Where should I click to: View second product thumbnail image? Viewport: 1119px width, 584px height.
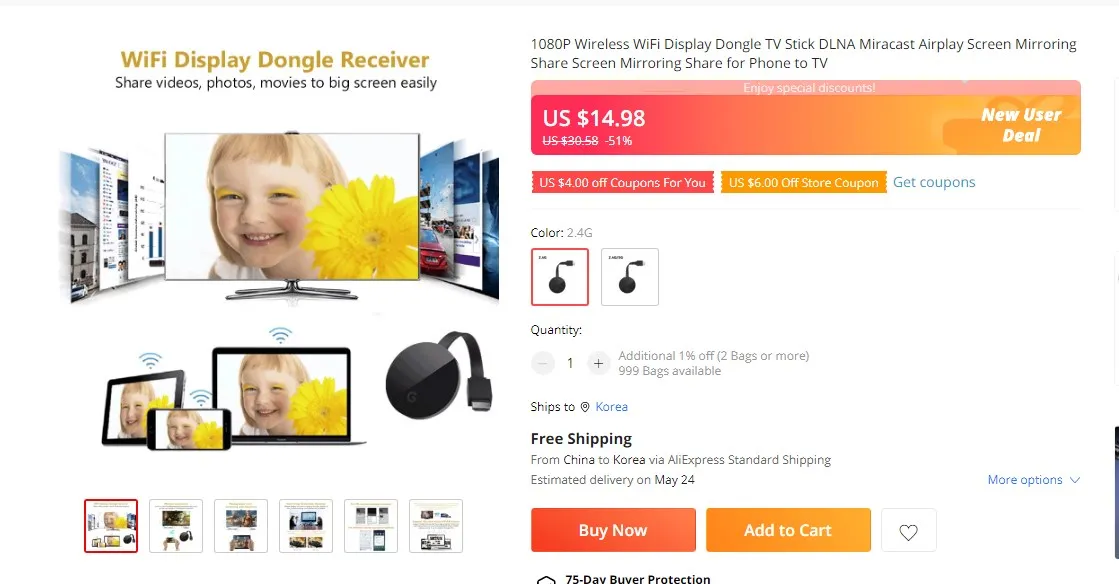(x=176, y=526)
